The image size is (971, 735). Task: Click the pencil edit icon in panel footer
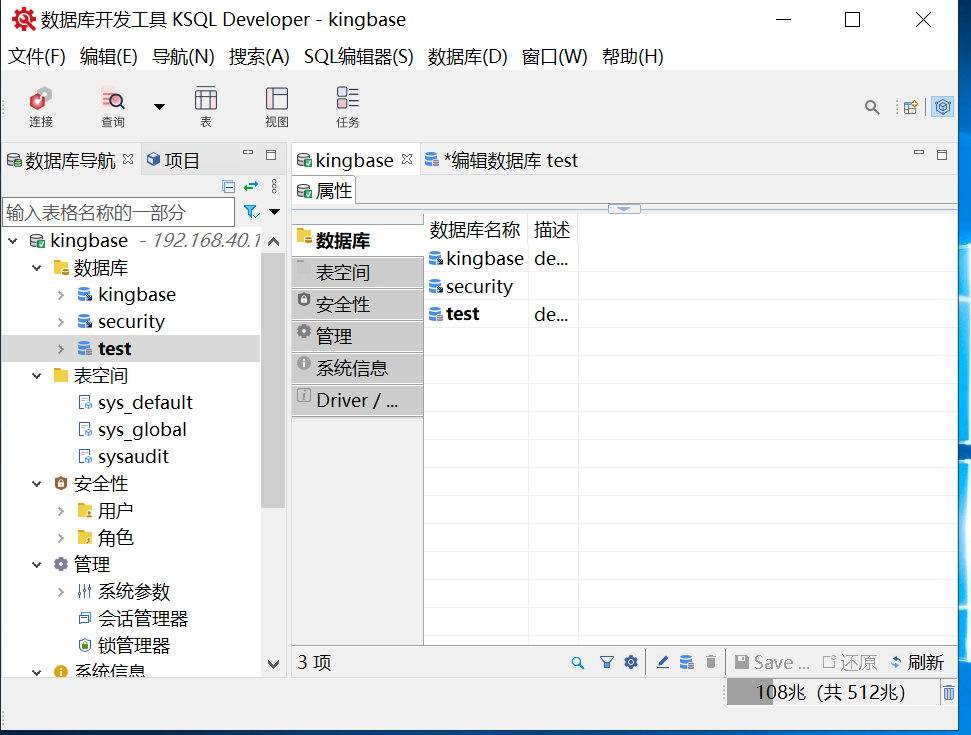662,662
